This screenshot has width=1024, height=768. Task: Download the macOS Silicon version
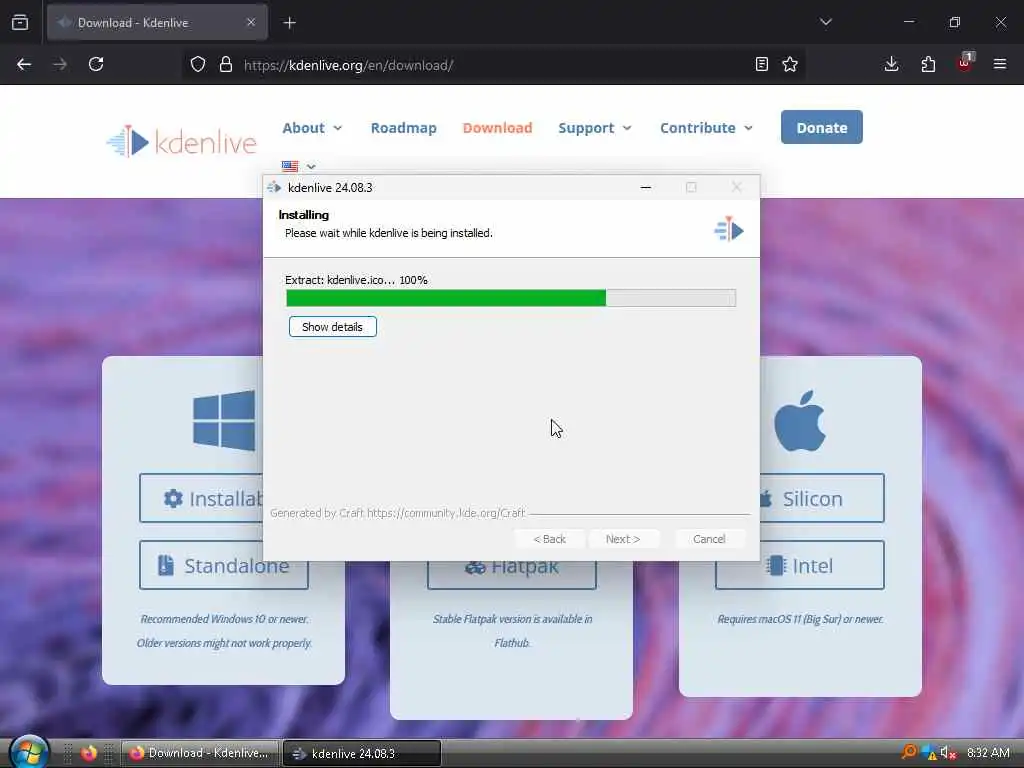822,498
